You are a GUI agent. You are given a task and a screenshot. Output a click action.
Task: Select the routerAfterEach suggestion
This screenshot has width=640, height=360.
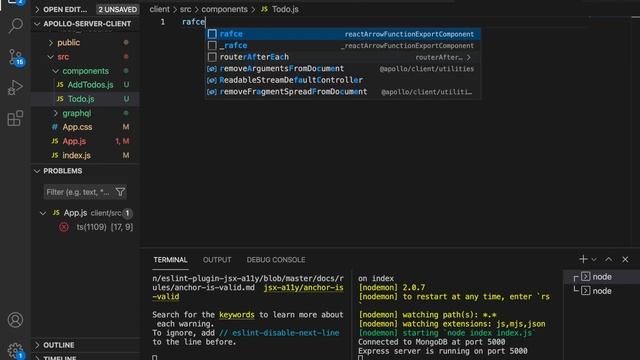click(x=343, y=57)
